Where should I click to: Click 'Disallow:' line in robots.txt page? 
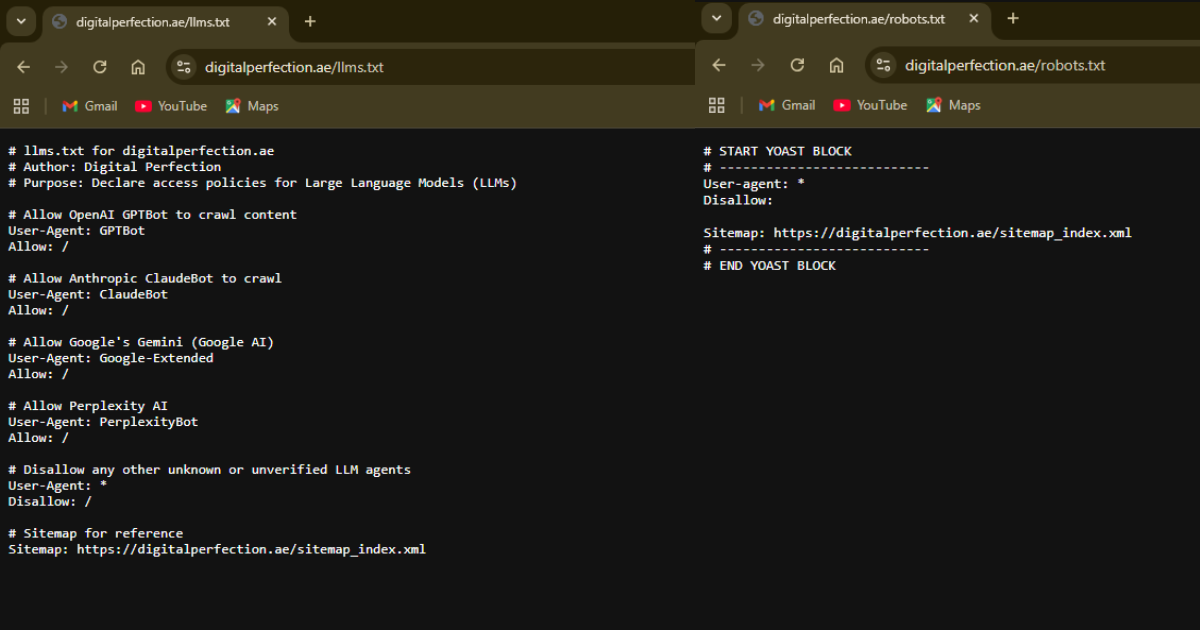(x=738, y=200)
